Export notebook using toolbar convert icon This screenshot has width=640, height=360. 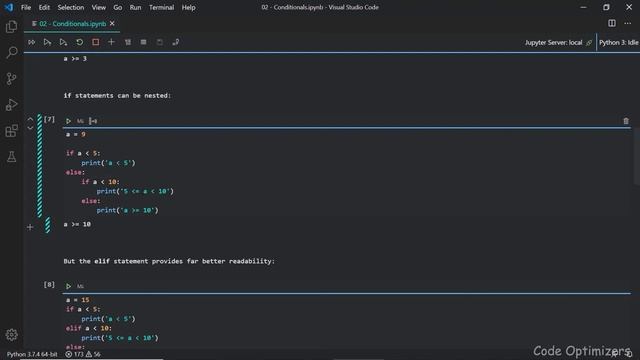(176, 42)
